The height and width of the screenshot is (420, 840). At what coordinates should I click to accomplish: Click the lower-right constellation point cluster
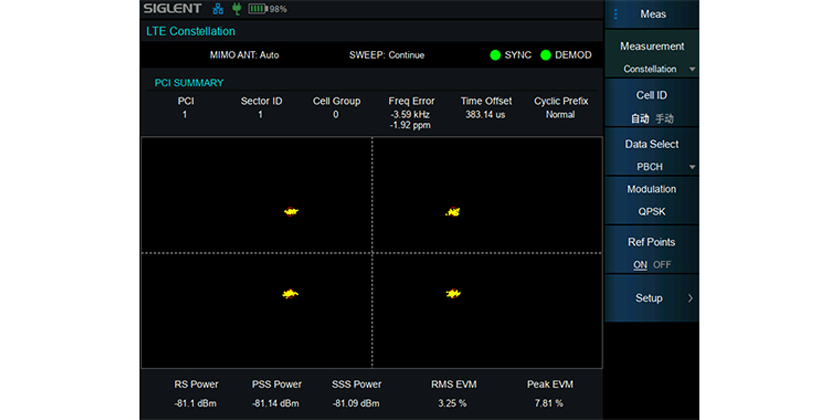[453, 292]
